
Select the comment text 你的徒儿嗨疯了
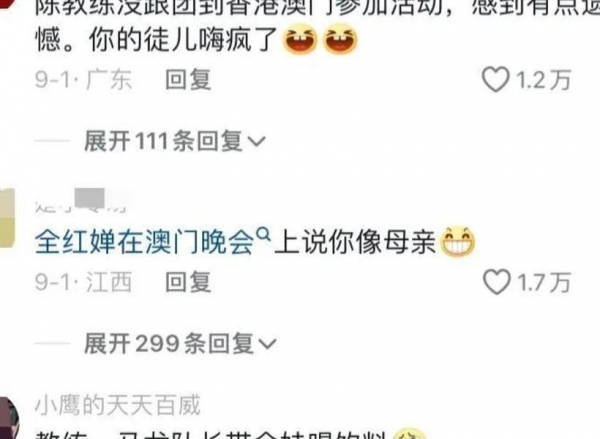point(185,40)
